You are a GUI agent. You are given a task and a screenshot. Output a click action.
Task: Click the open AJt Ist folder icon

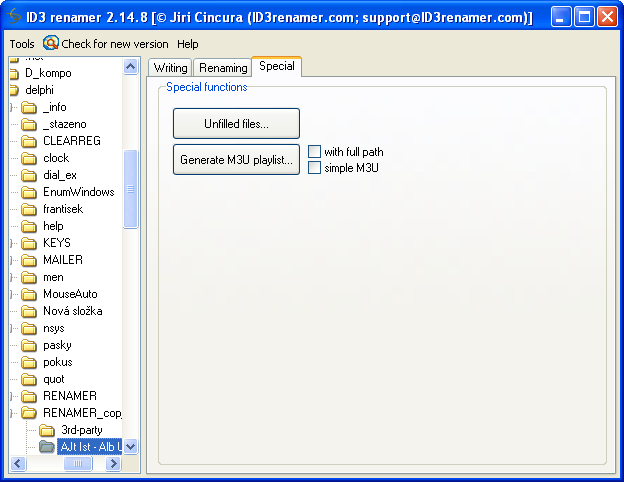[47, 447]
